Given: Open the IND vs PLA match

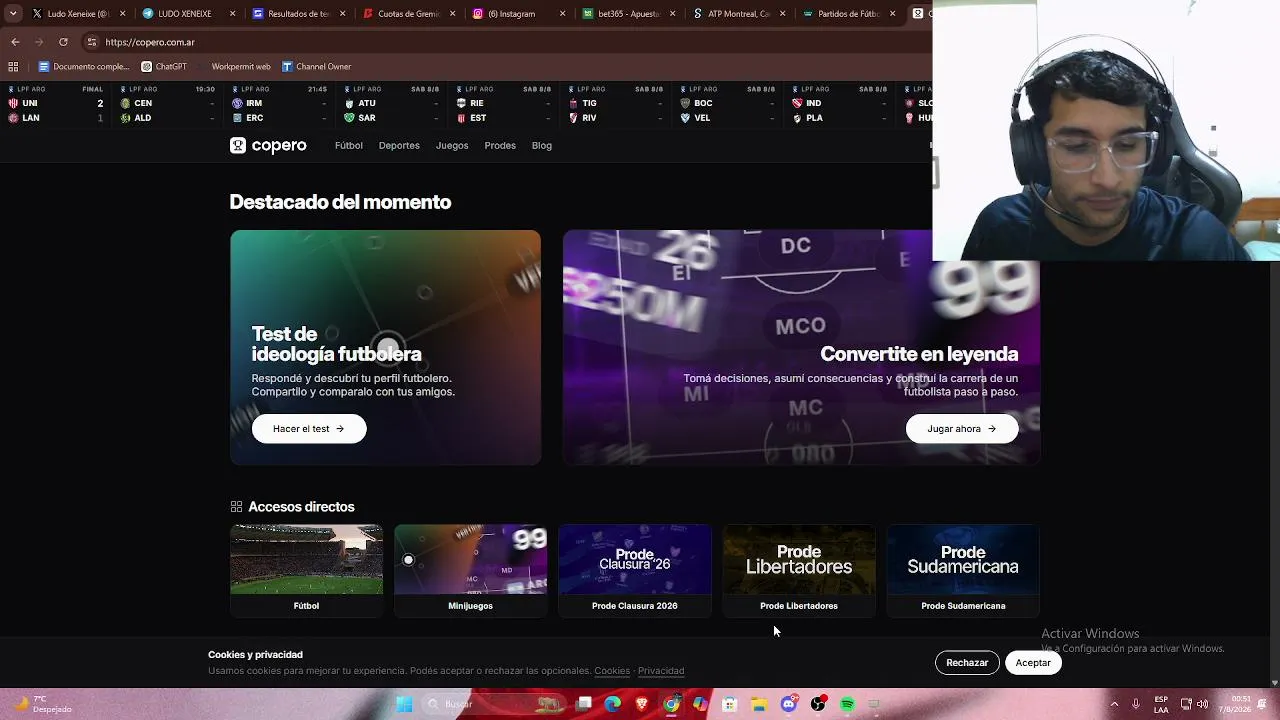Looking at the screenshot, I should [840, 104].
